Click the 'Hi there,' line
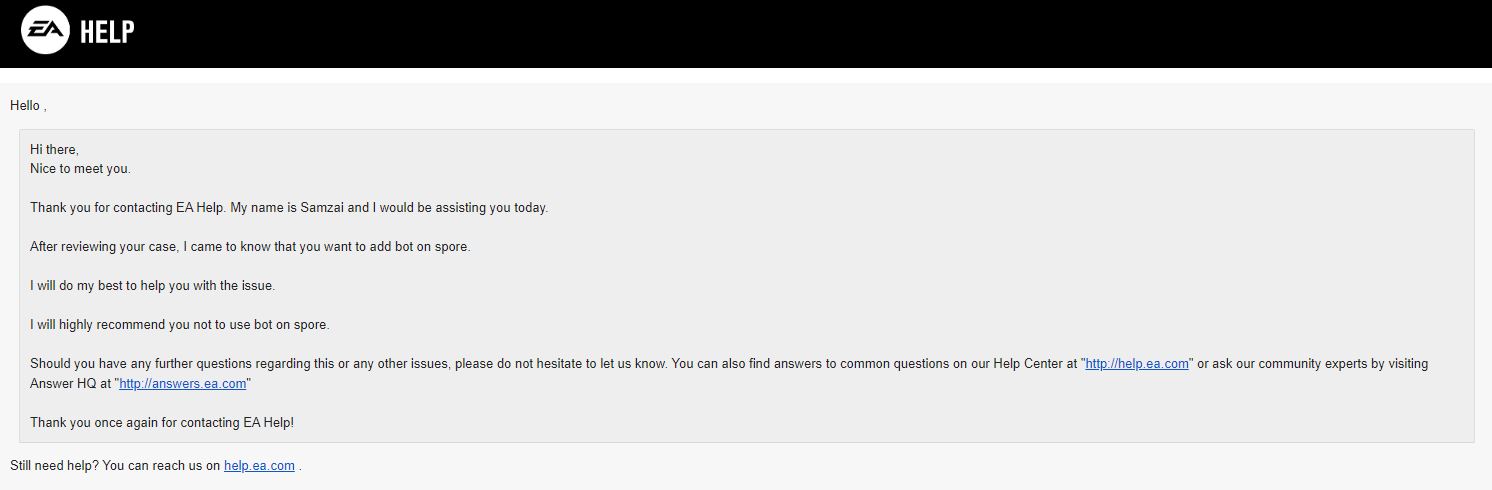Screen dimensions: 1492x490 pos(54,149)
